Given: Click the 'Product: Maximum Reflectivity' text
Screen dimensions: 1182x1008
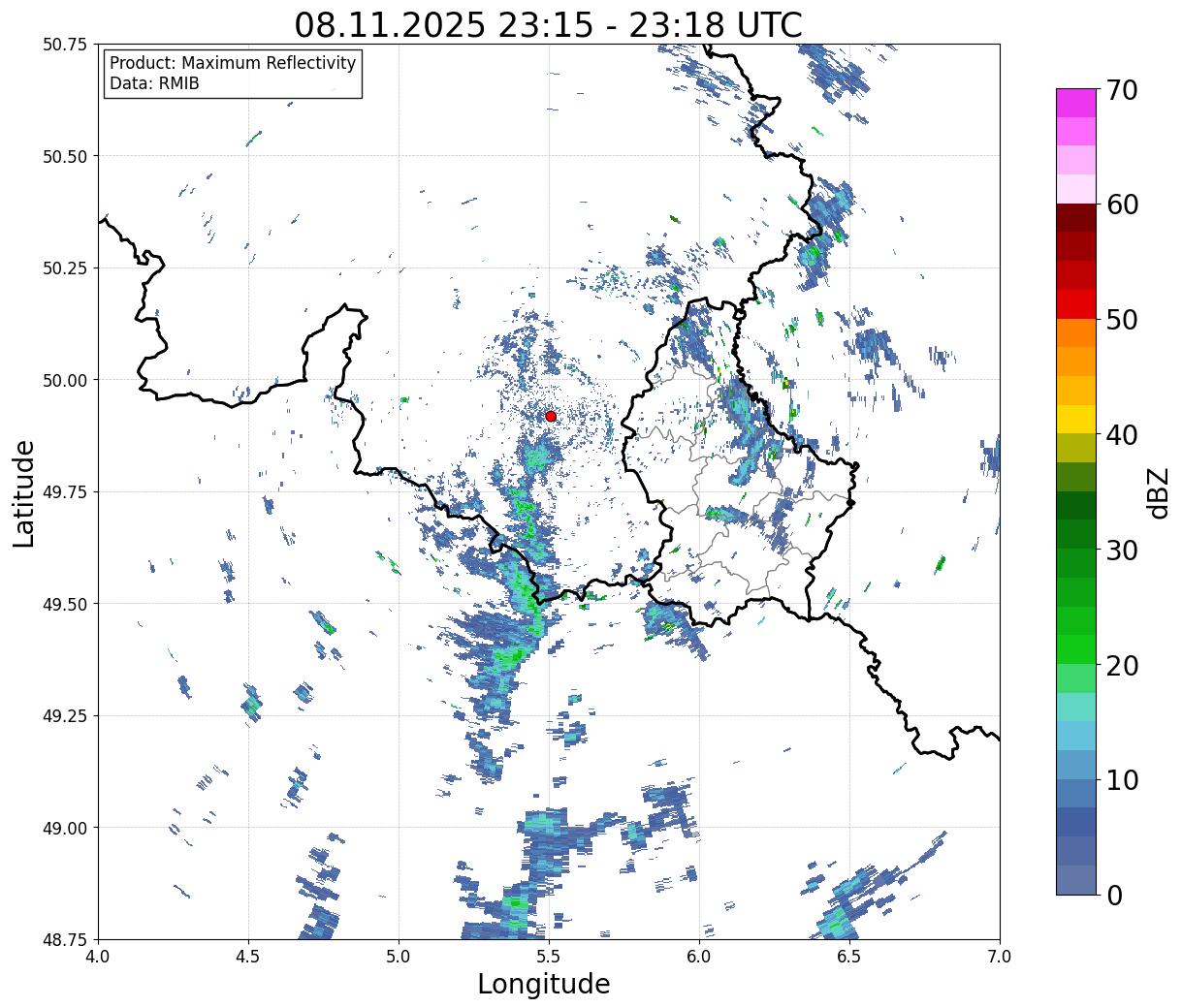Looking at the screenshot, I should (x=233, y=63).
